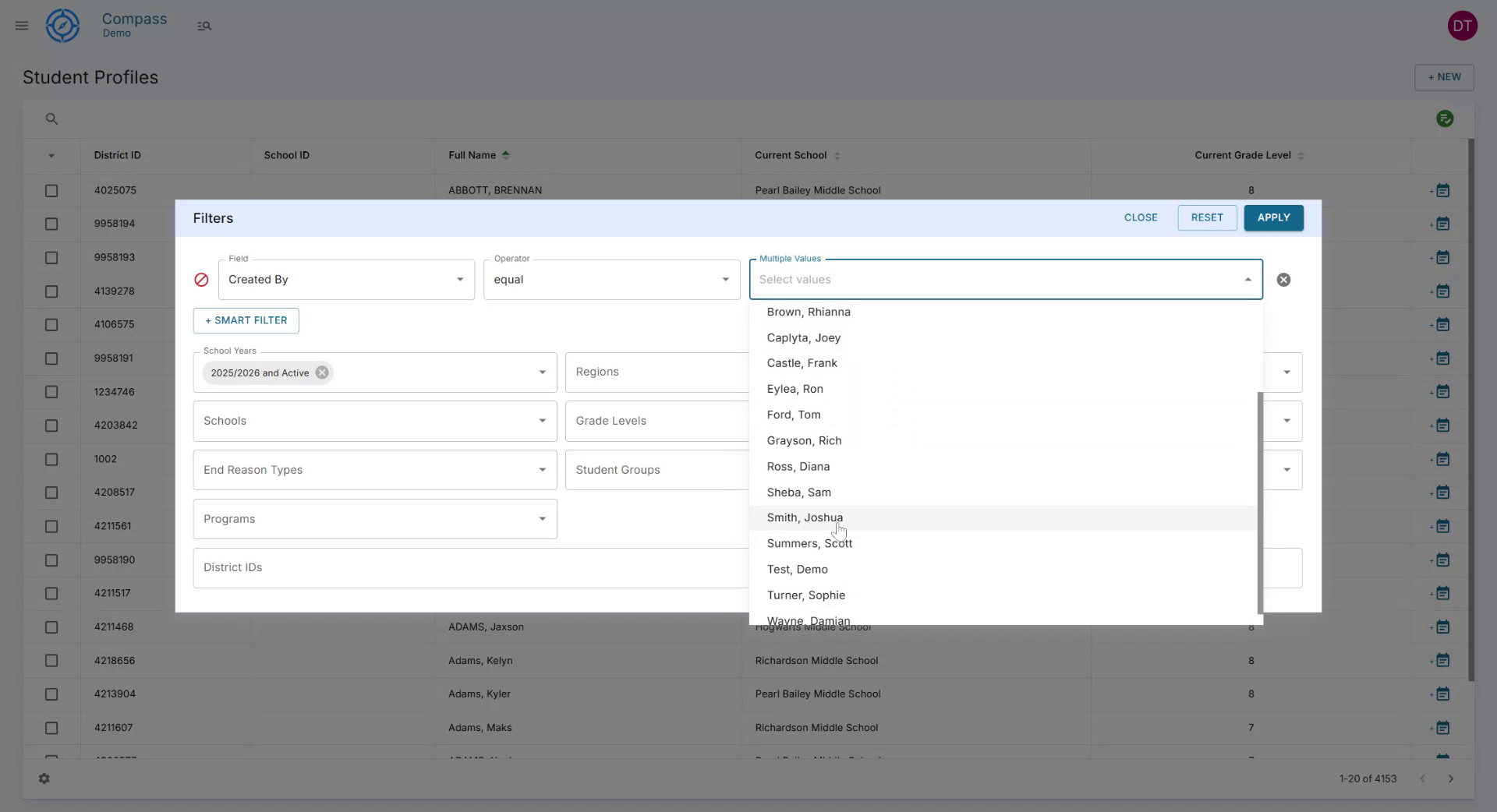Check the row checkbox for student 4025075
This screenshot has width=1497, height=812.
click(x=51, y=191)
